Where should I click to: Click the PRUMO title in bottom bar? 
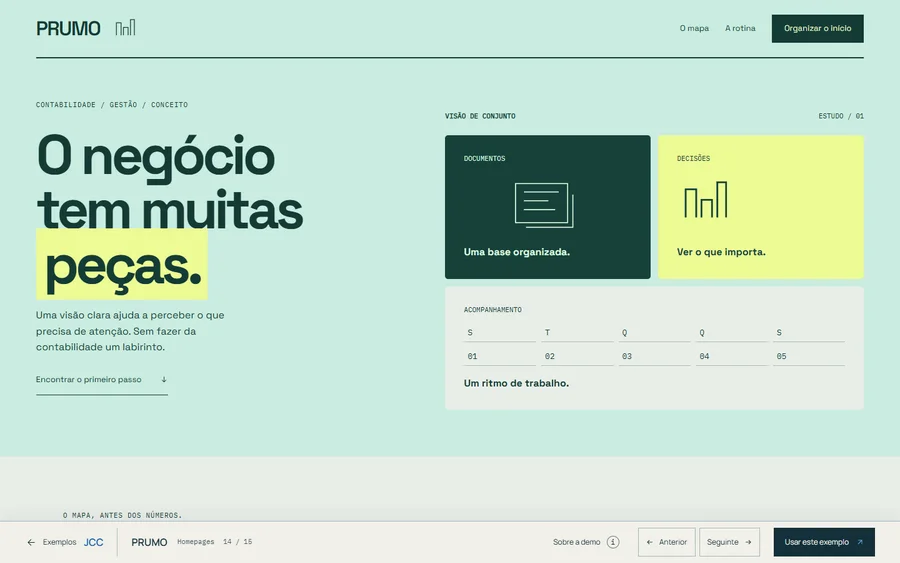149,542
